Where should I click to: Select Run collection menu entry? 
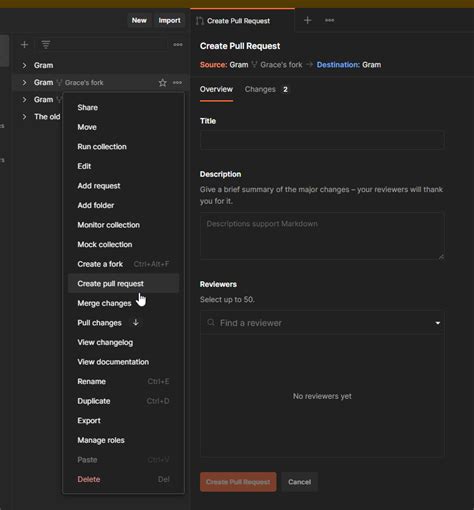(123, 147)
